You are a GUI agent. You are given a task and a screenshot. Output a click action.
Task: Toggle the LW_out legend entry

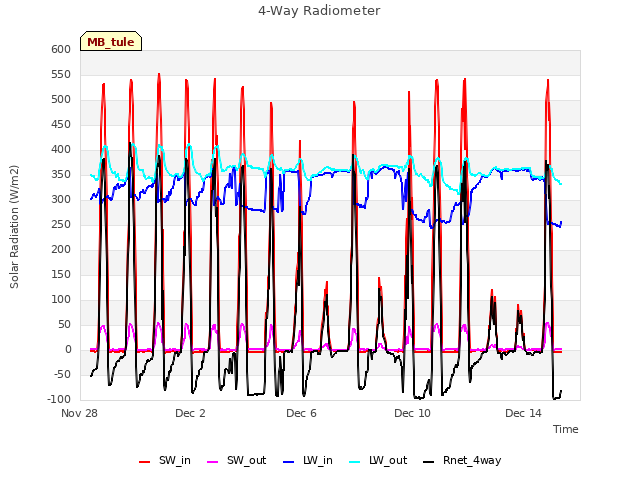click(378, 460)
